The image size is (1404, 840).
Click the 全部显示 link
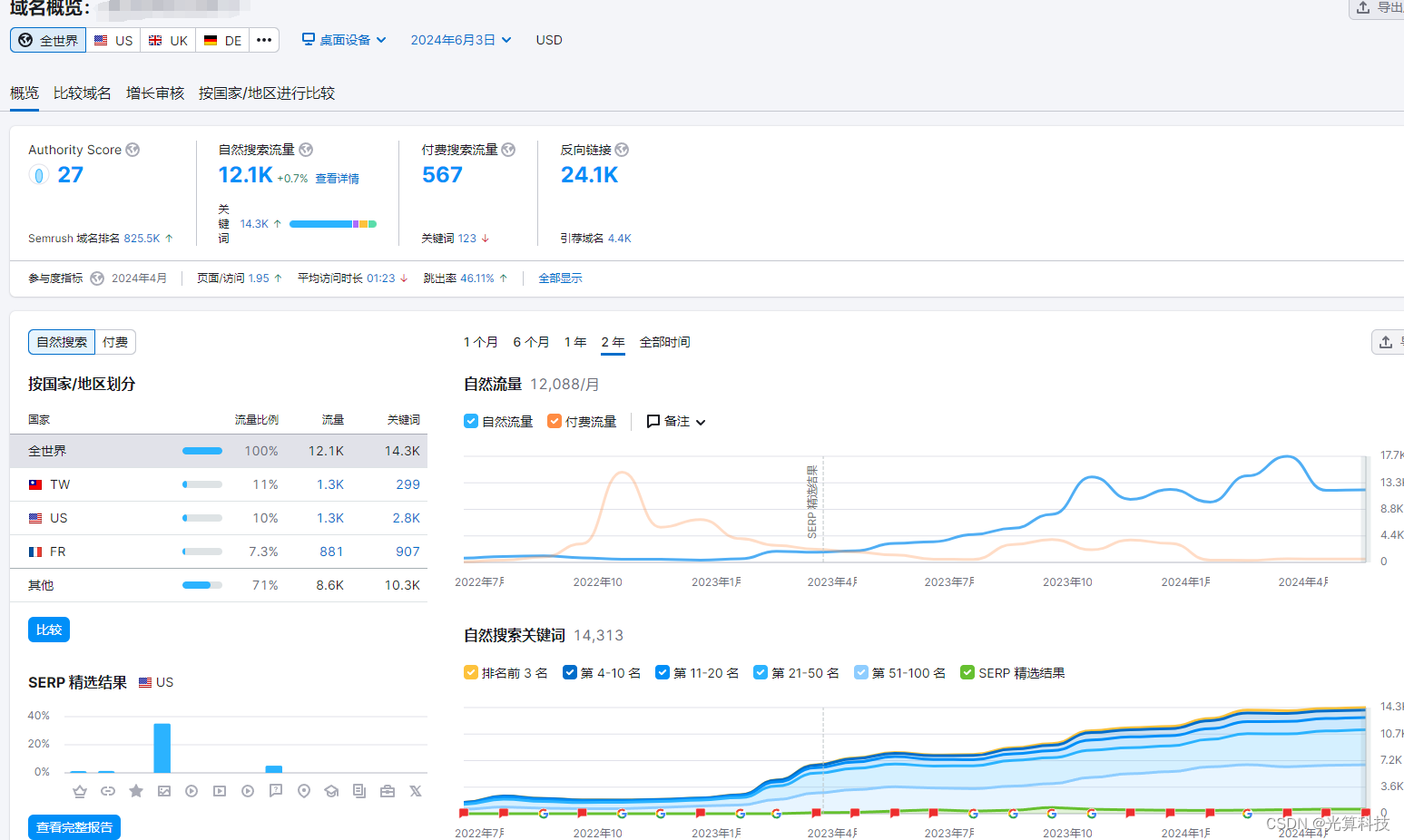coord(560,278)
